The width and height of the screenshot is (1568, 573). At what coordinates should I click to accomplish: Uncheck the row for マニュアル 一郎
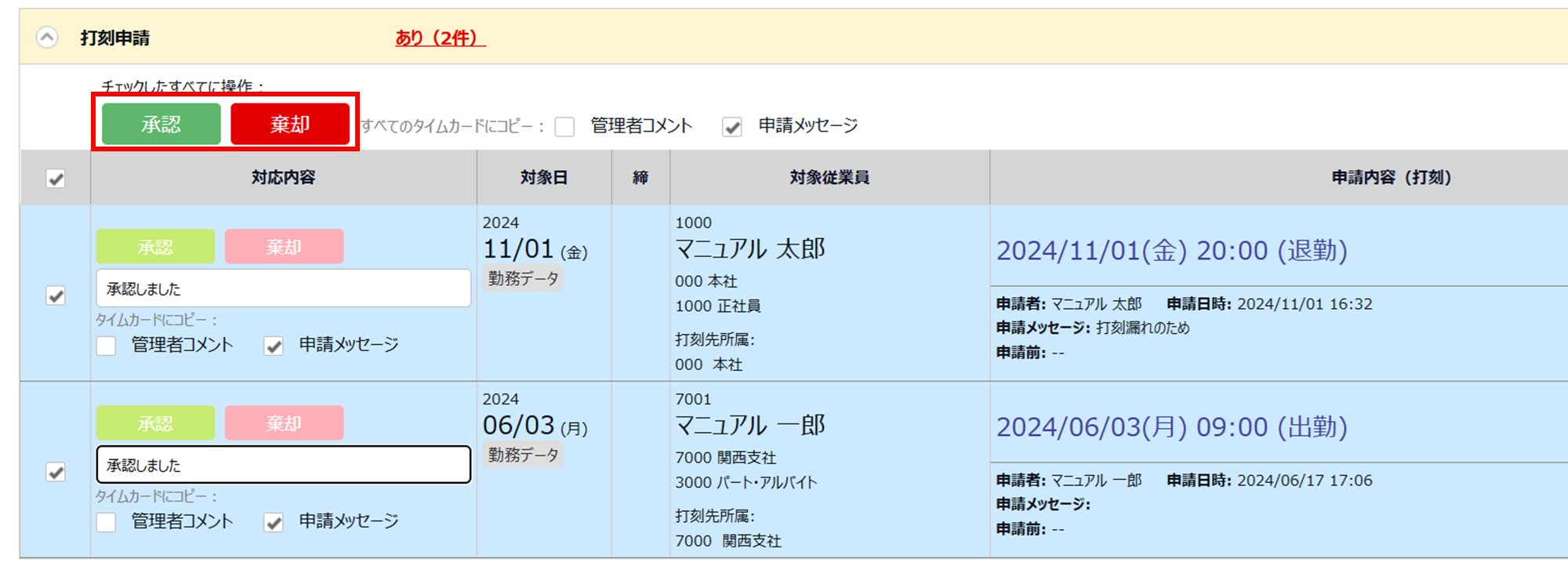[x=56, y=472]
